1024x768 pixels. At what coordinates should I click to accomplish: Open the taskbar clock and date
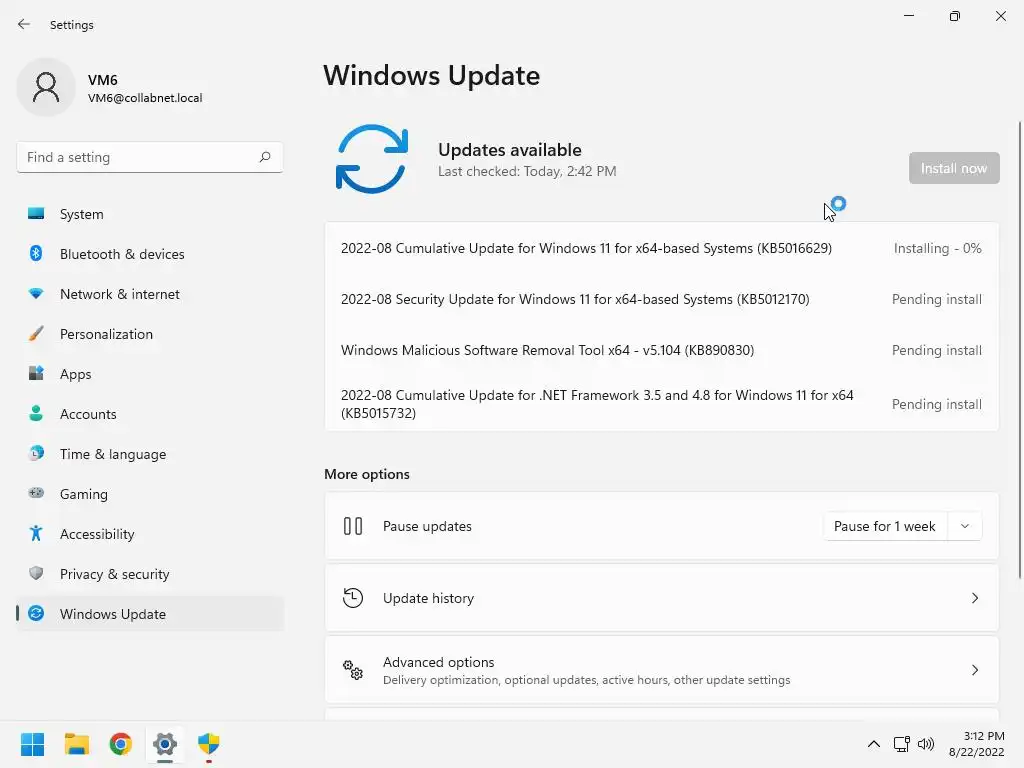(x=977, y=744)
